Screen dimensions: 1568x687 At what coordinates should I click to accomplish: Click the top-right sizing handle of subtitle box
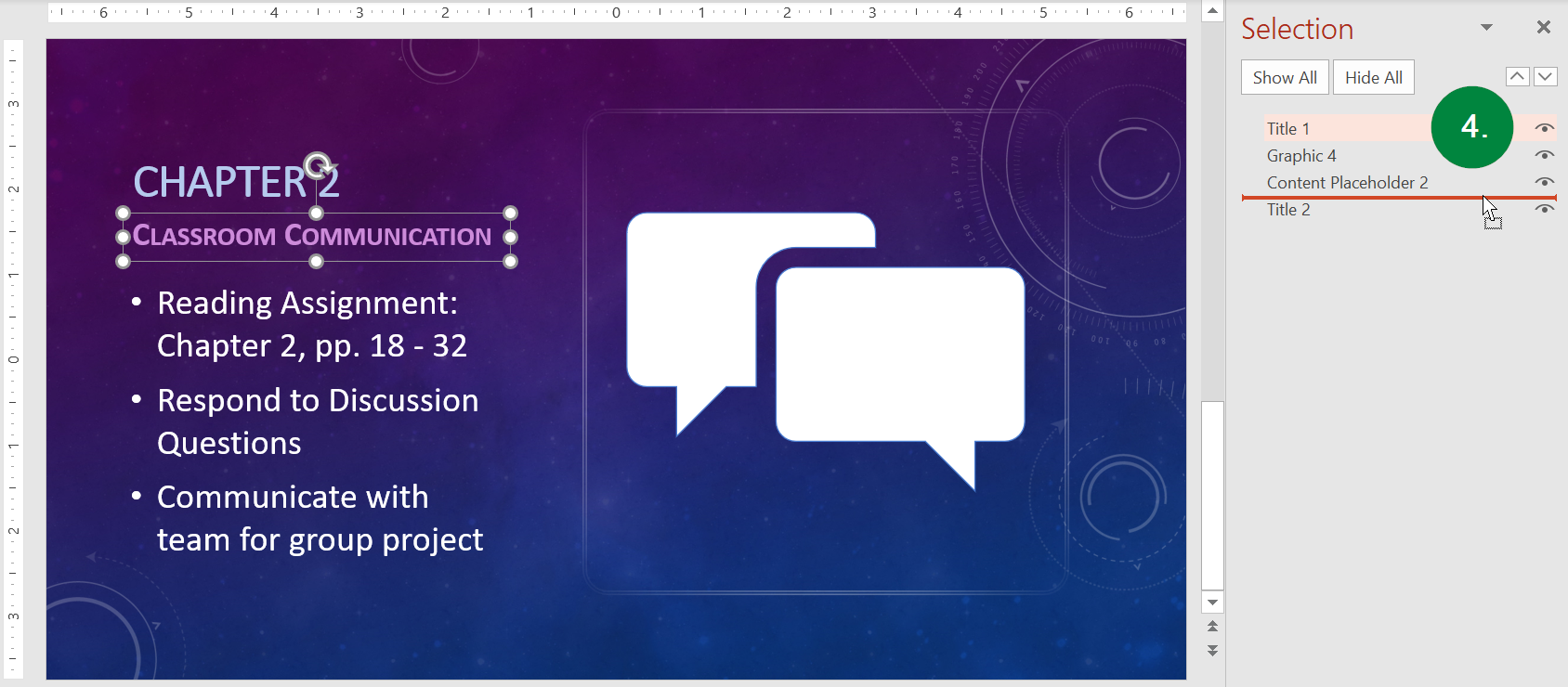(x=510, y=214)
